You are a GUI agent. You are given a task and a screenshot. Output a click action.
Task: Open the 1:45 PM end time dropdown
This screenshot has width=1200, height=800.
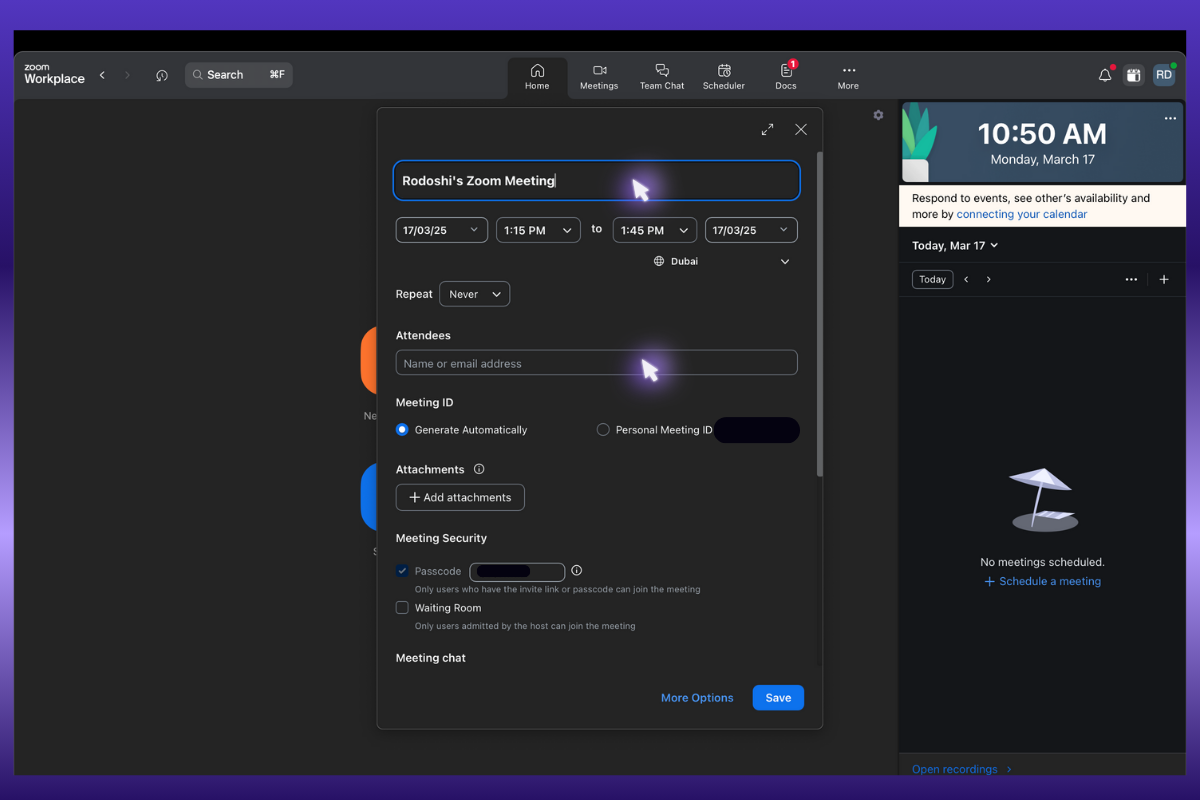[655, 230]
